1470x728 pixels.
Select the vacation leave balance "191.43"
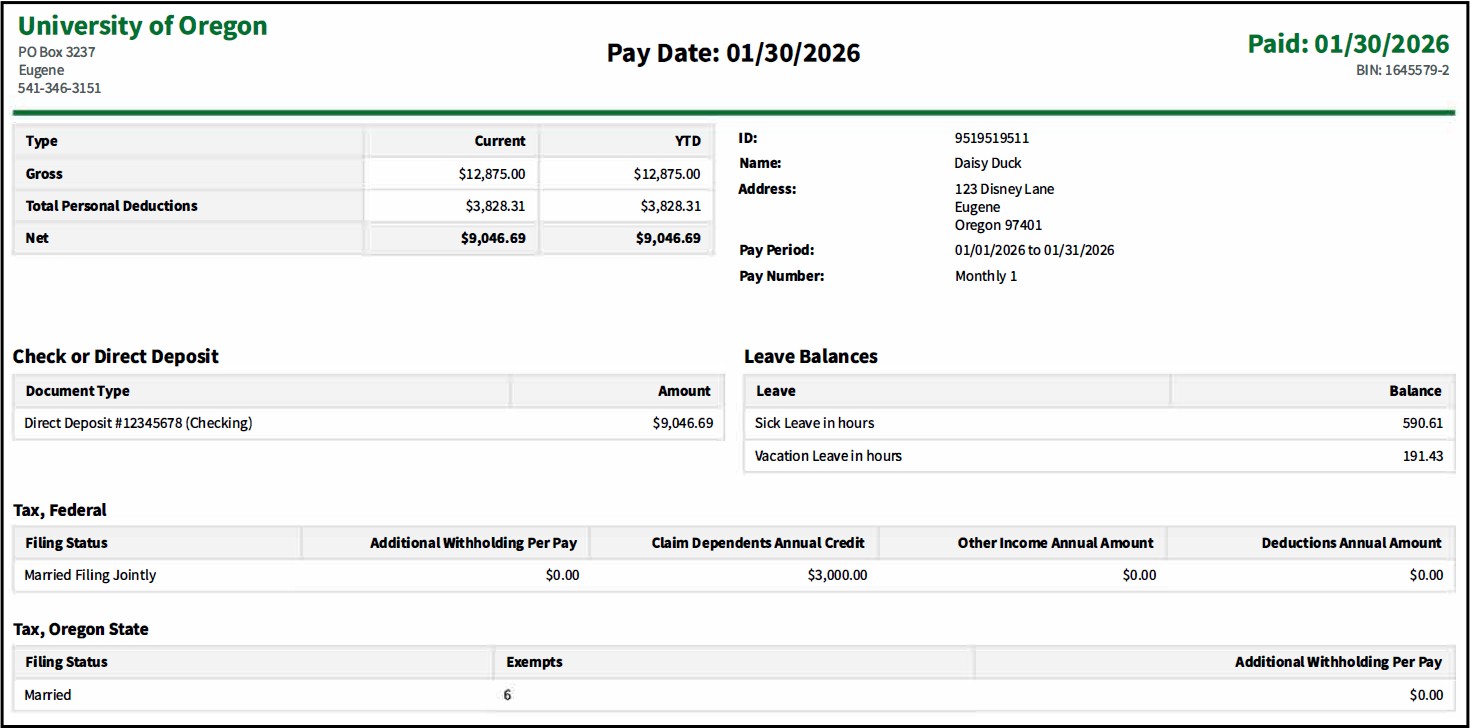click(1423, 456)
